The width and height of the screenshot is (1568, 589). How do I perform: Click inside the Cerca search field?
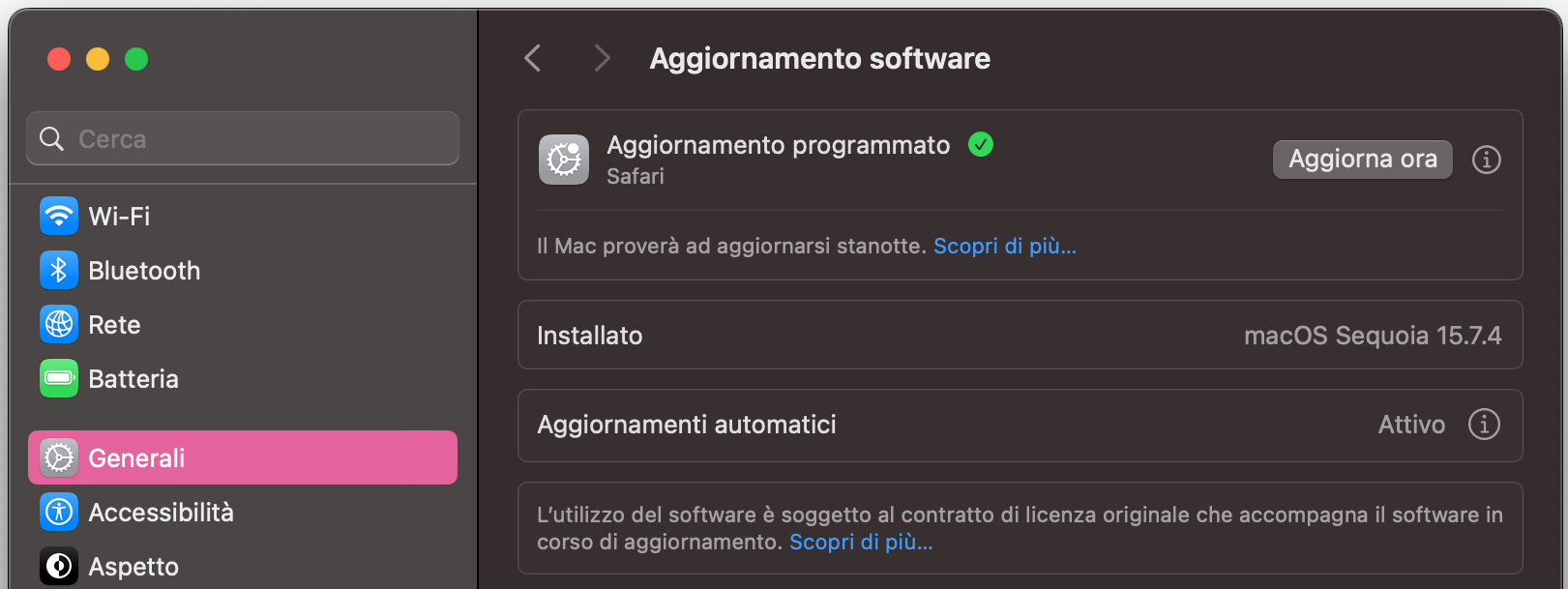coord(242,138)
